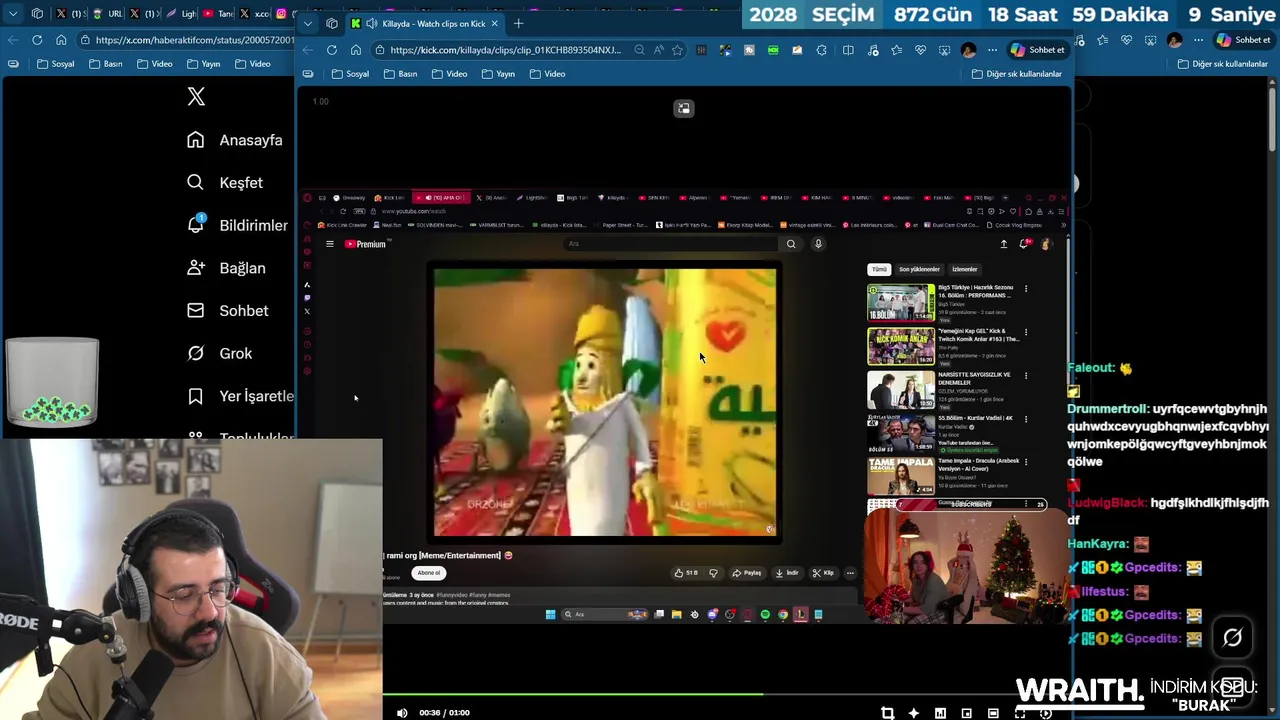
Task: Open workspaces icon in Kick browser window
Action: click(332, 23)
